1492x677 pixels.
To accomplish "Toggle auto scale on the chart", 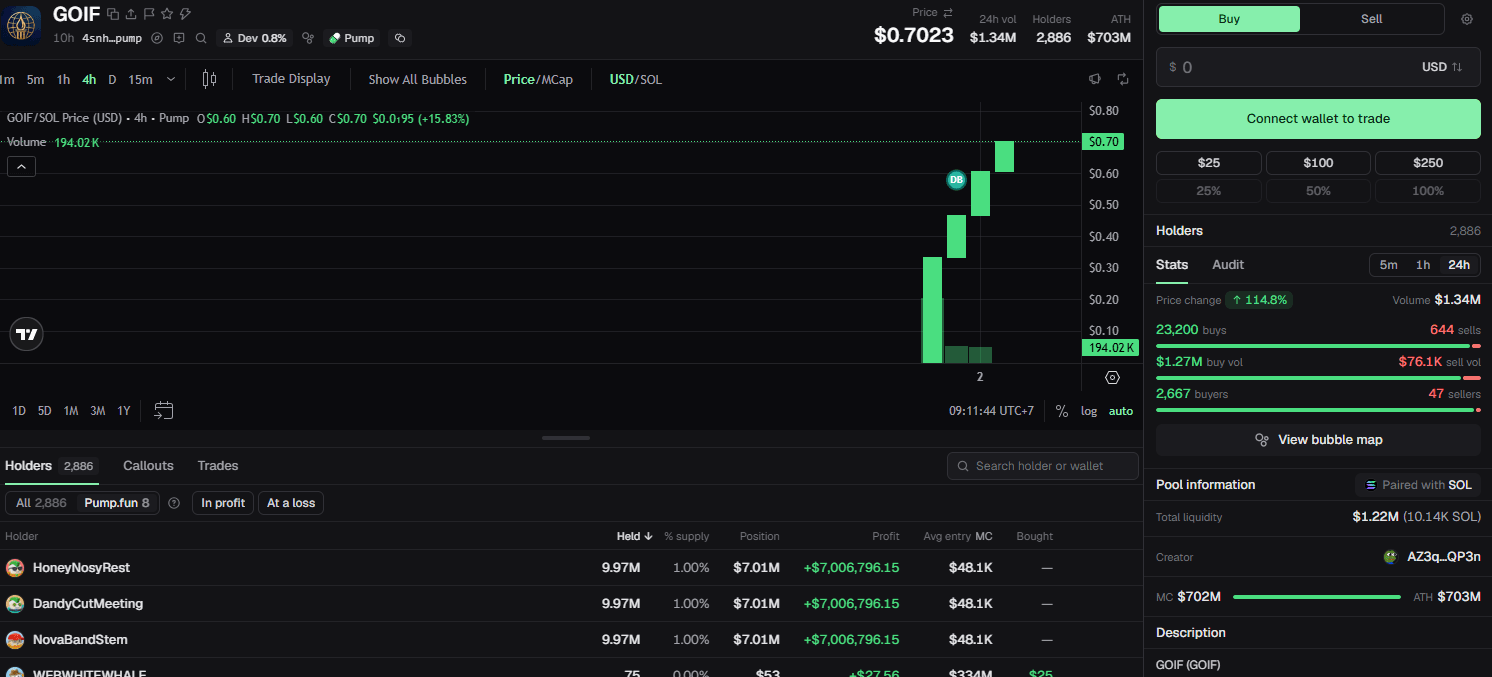I will [1121, 411].
